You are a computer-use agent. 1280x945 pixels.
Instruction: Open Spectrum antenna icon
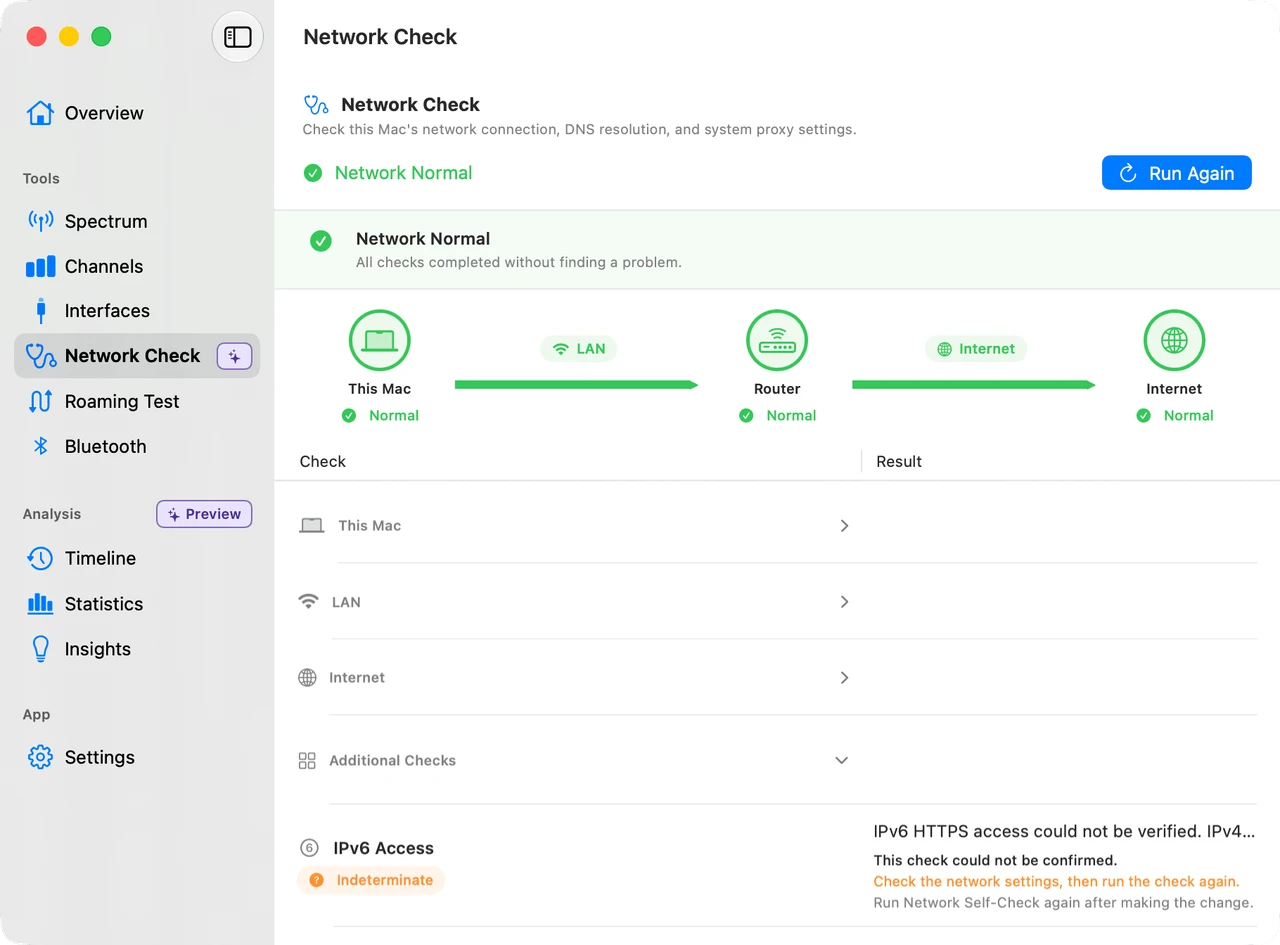tap(40, 221)
